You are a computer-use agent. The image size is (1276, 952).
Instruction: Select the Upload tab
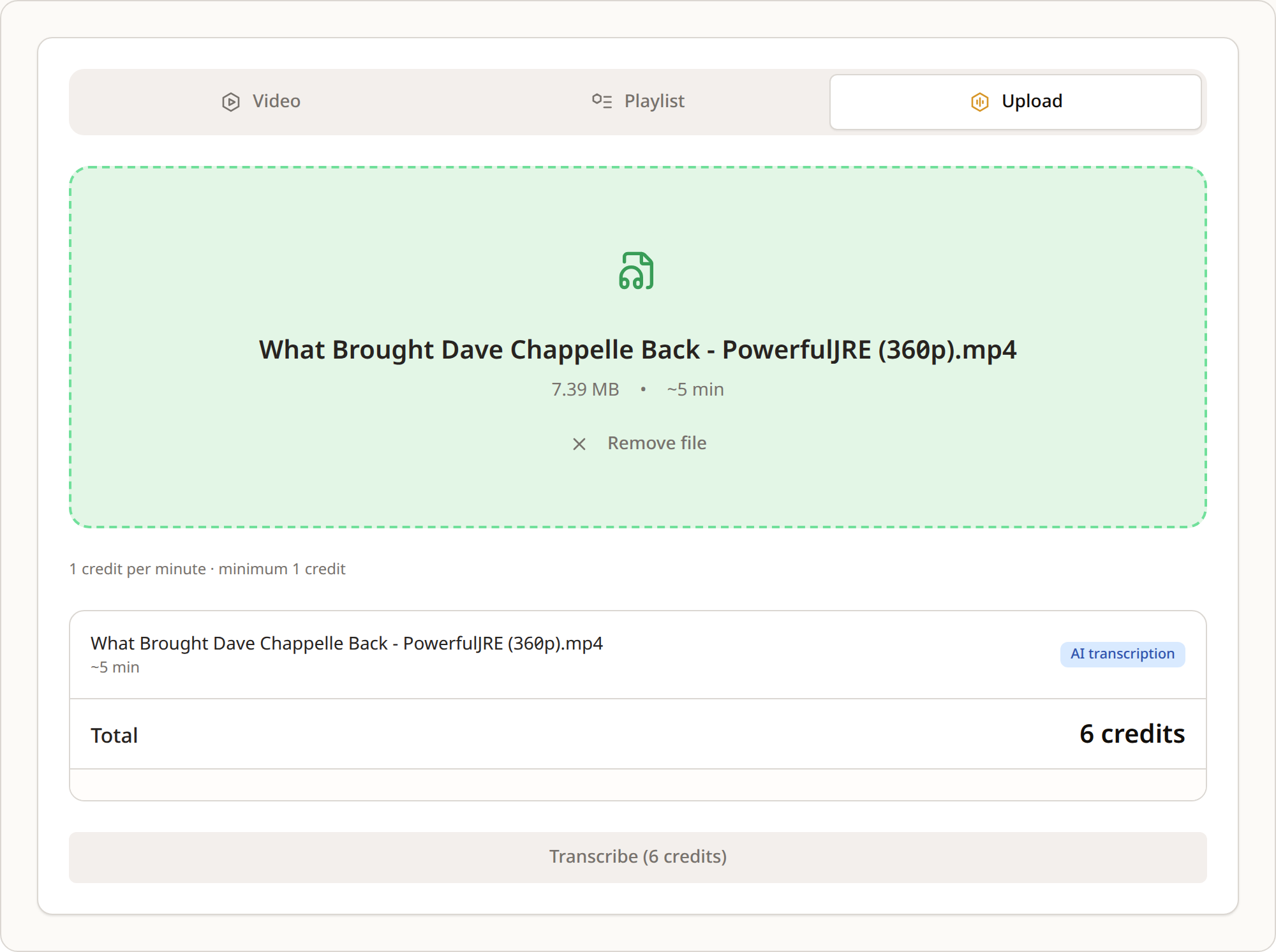[x=1015, y=102]
